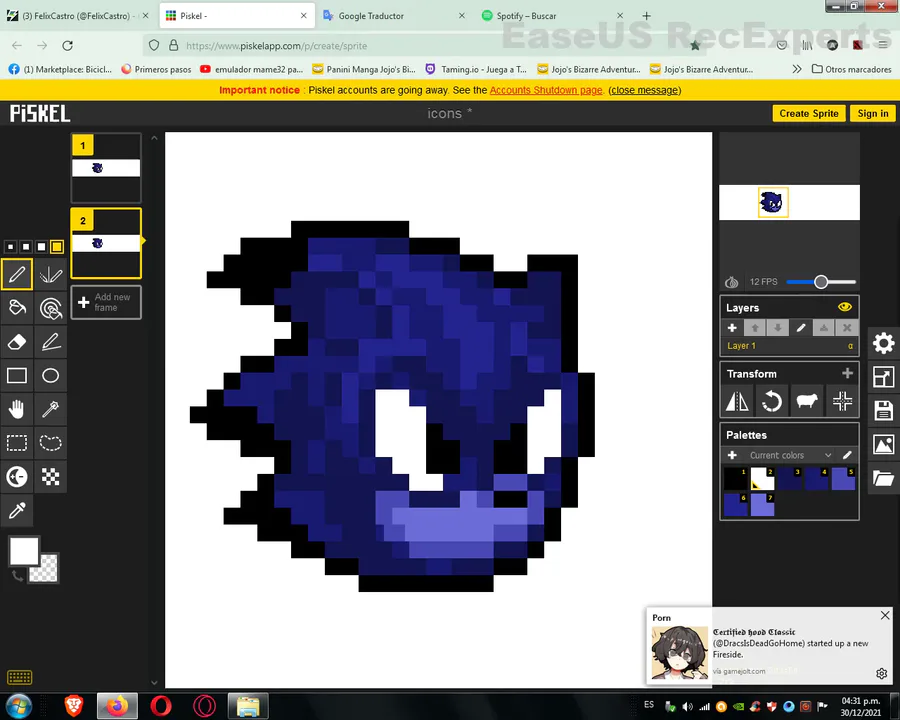Select third pen size option
900x720 pixels.
click(41, 247)
